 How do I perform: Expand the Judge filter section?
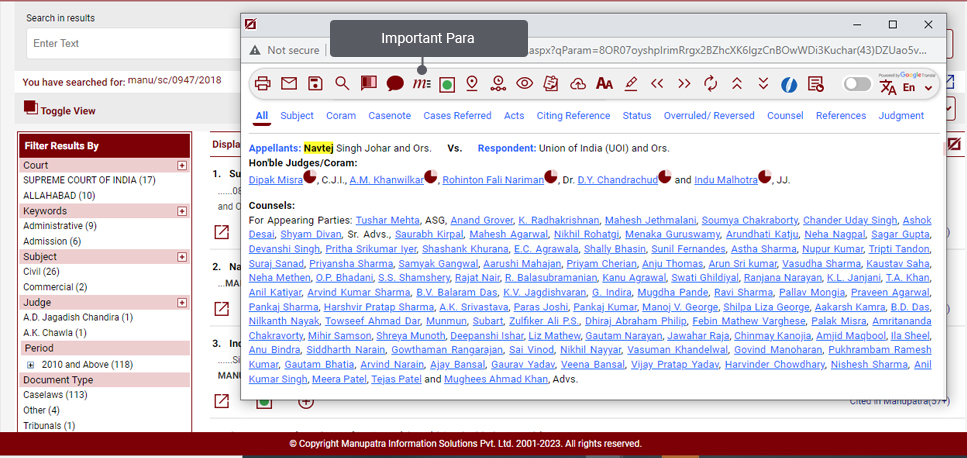182,303
